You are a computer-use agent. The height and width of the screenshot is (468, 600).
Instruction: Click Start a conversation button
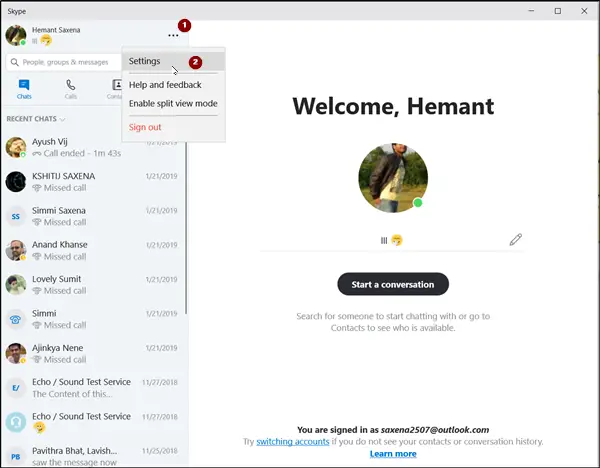tap(393, 284)
